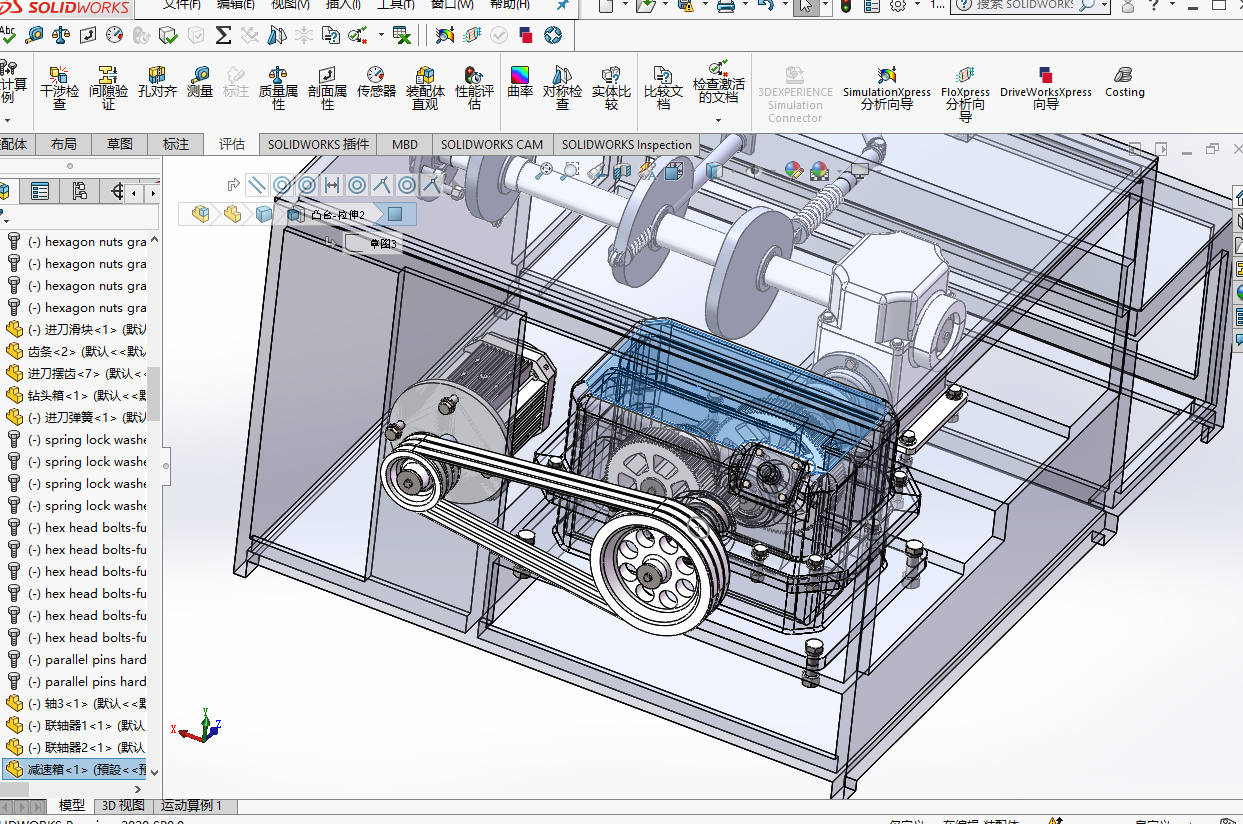This screenshot has width=1243, height=824.
Task: Open the Costing tool
Action: 1124,82
